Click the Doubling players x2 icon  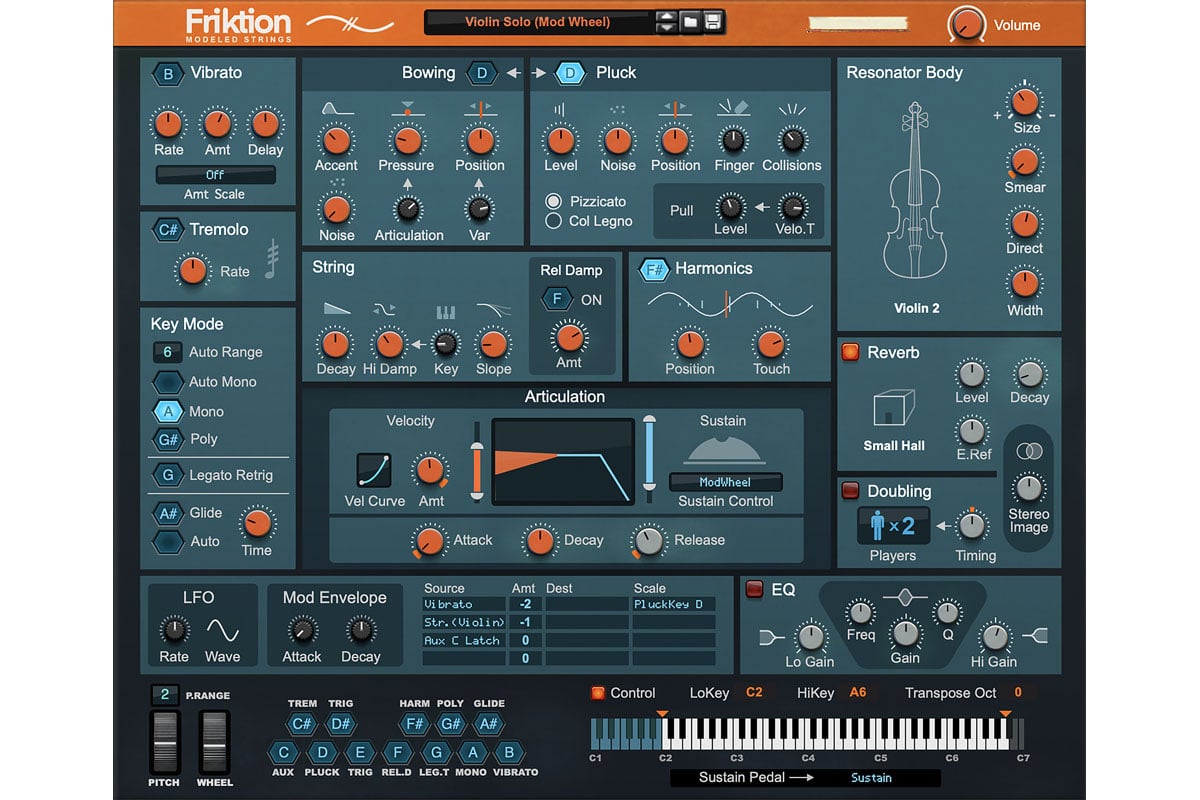coord(893,526)
